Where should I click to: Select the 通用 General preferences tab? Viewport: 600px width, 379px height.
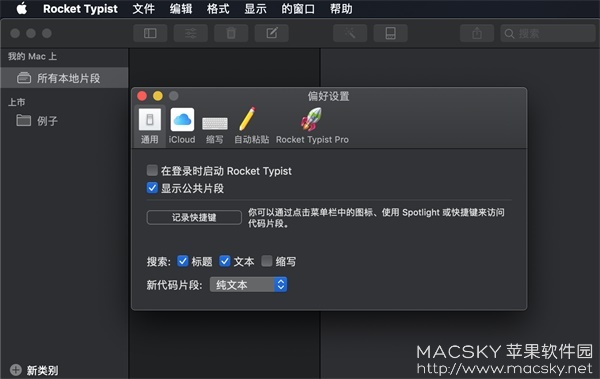[150, 126]
